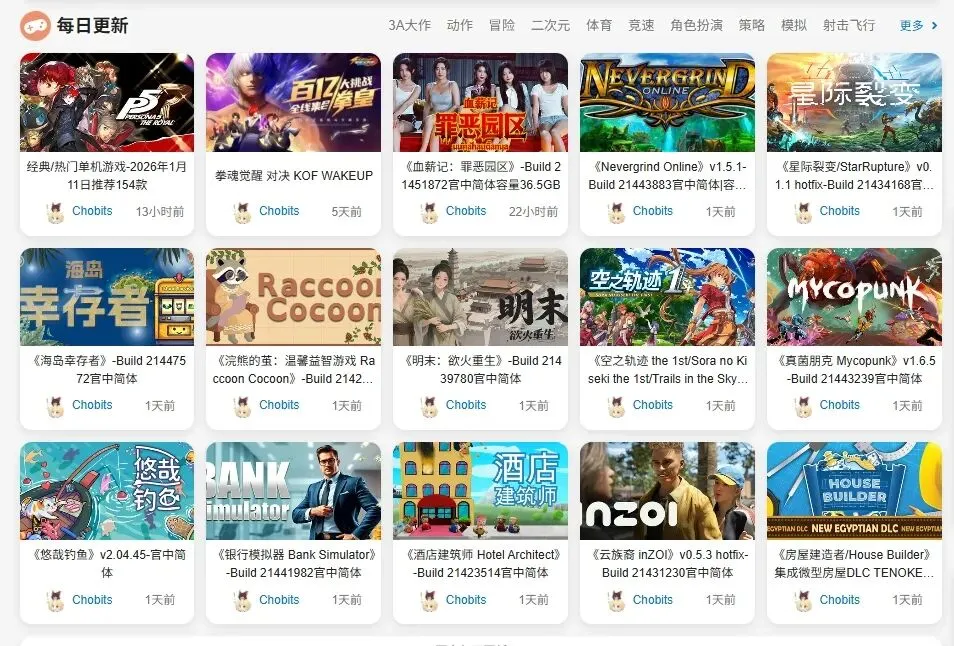Screen dimensions: 954x646
Task: Click the Chobits avatar under inZOI post
Action: pyautogui.click(x=616, y=601)
